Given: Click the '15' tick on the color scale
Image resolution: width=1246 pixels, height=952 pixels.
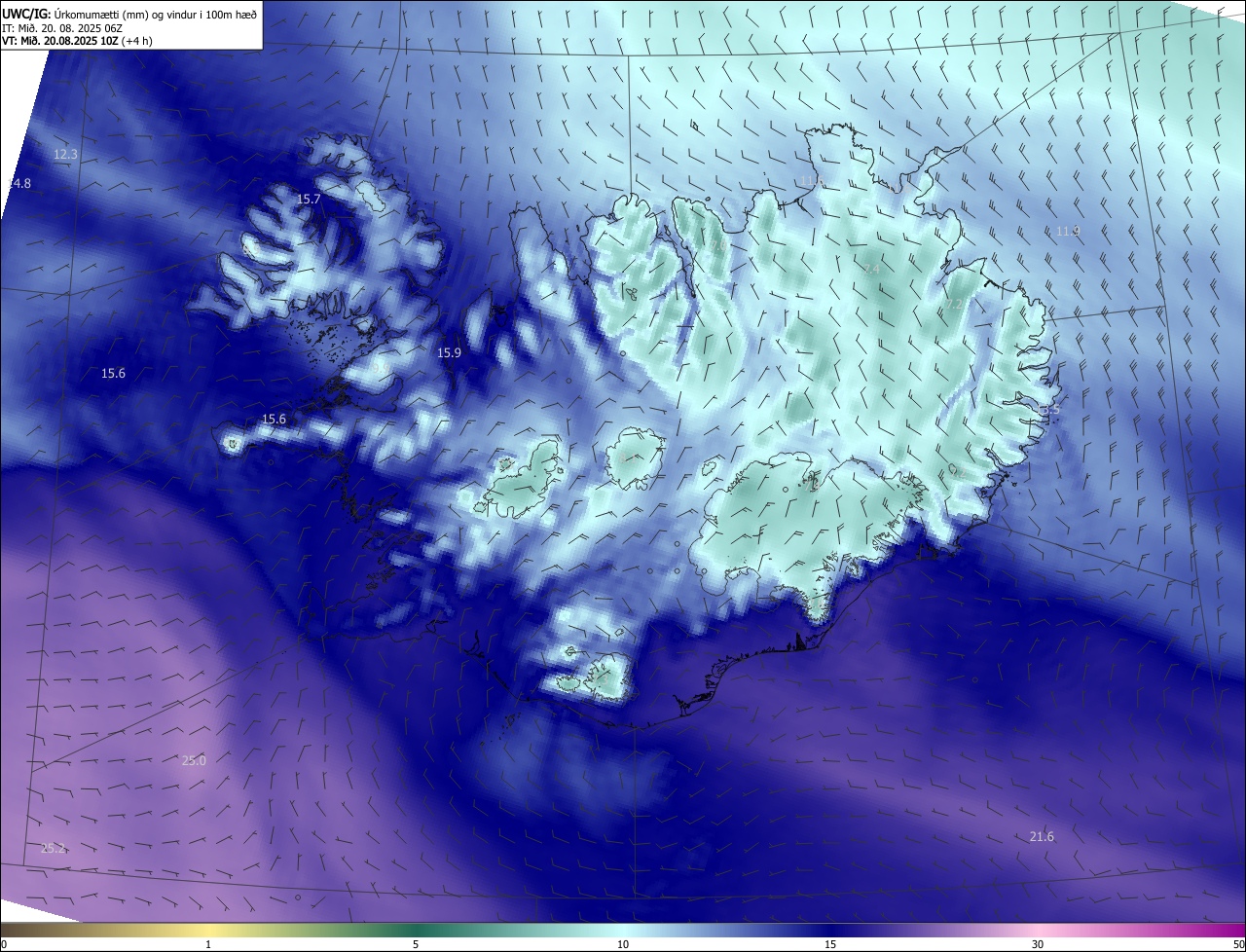Looking at the screenshot, I should [830, 944].
